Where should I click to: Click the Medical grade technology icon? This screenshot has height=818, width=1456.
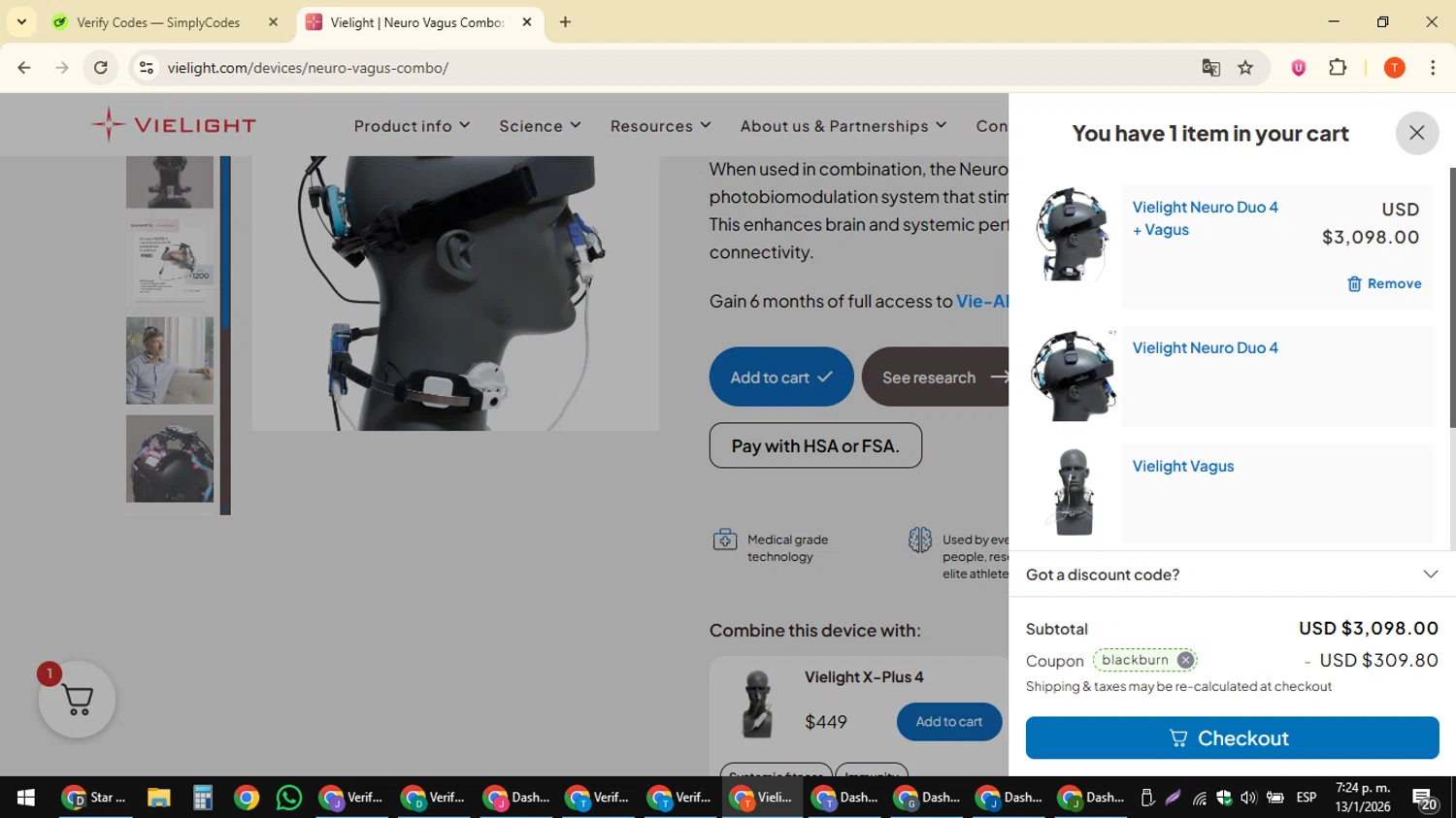(725, 540)
